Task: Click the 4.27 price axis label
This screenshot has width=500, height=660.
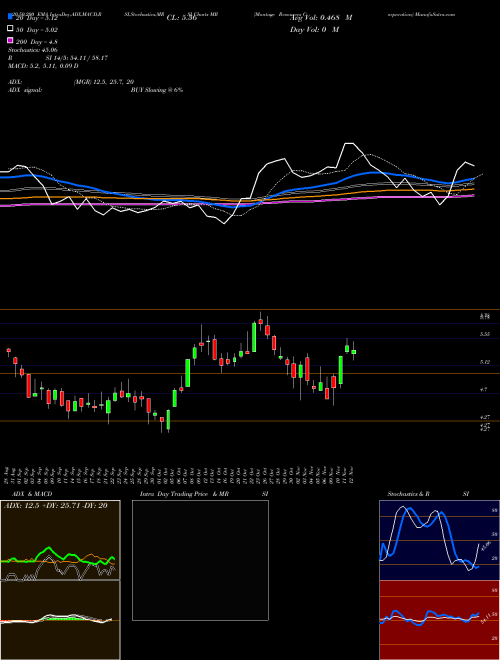Action: click(484, 417)
